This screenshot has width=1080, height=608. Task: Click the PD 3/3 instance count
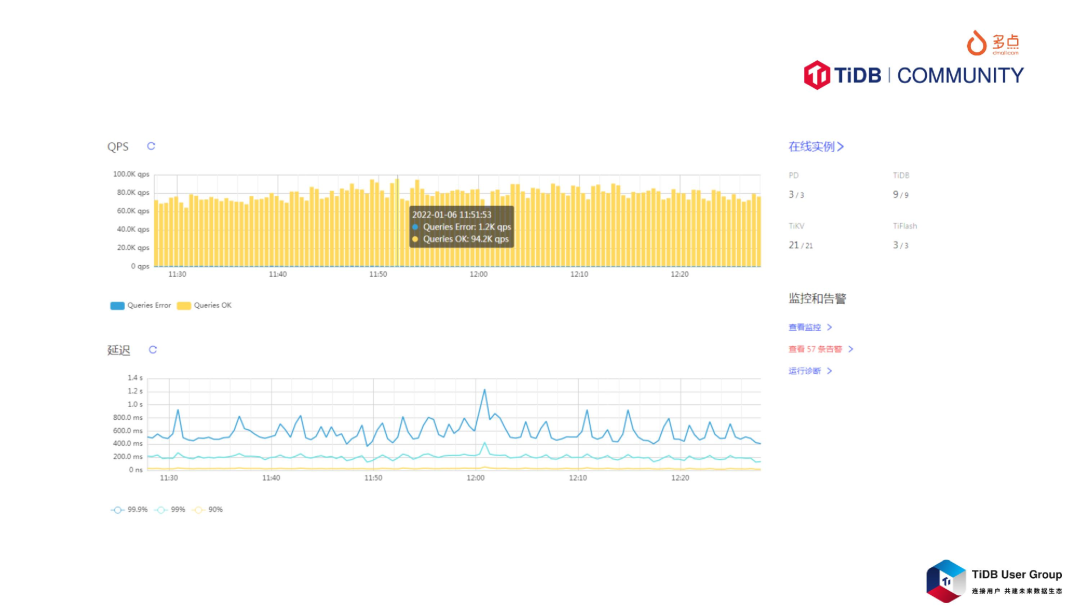pyautogui.click(x=796, y=195)
